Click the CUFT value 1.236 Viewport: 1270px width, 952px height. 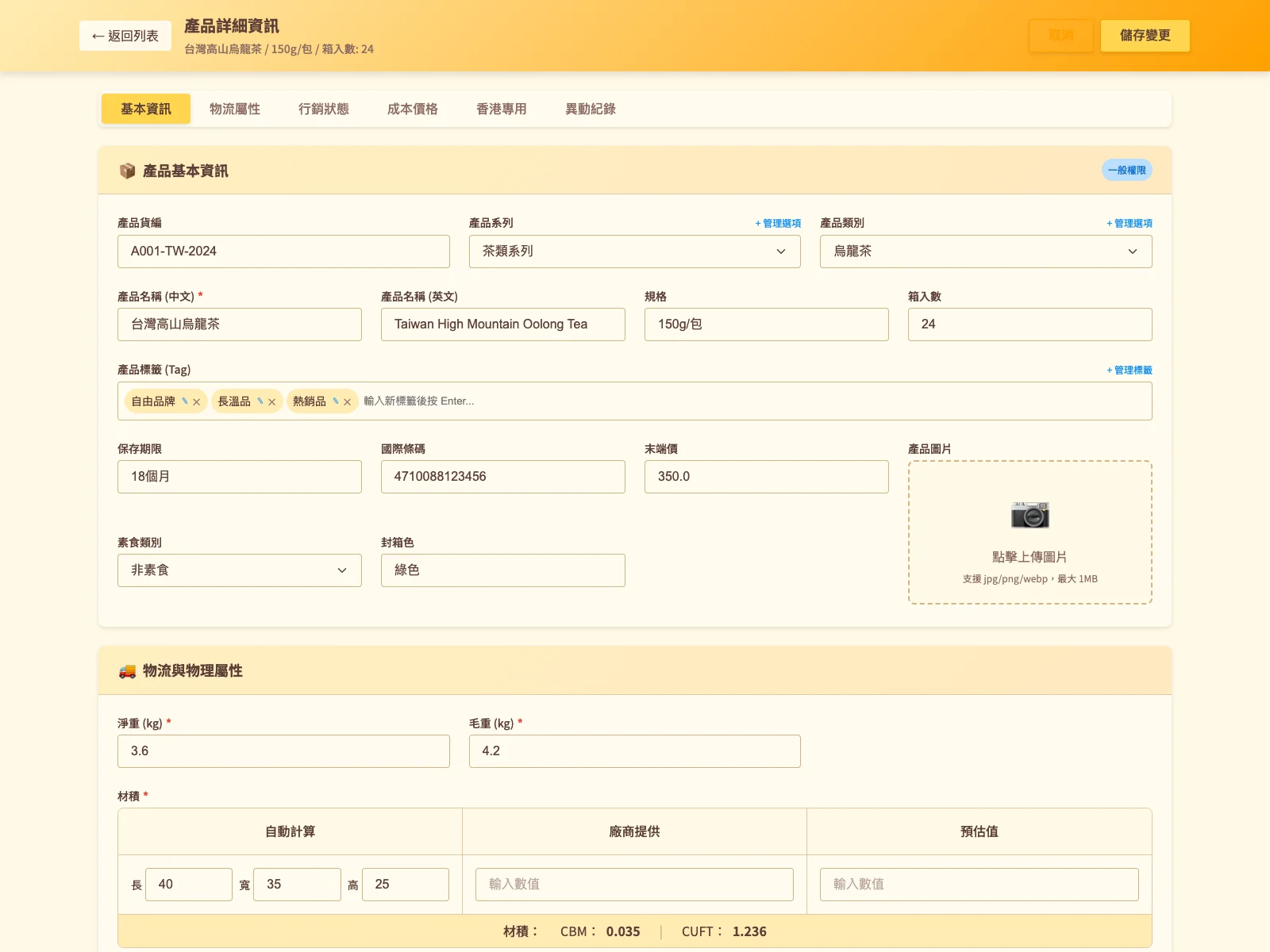[x=749, y=931]
